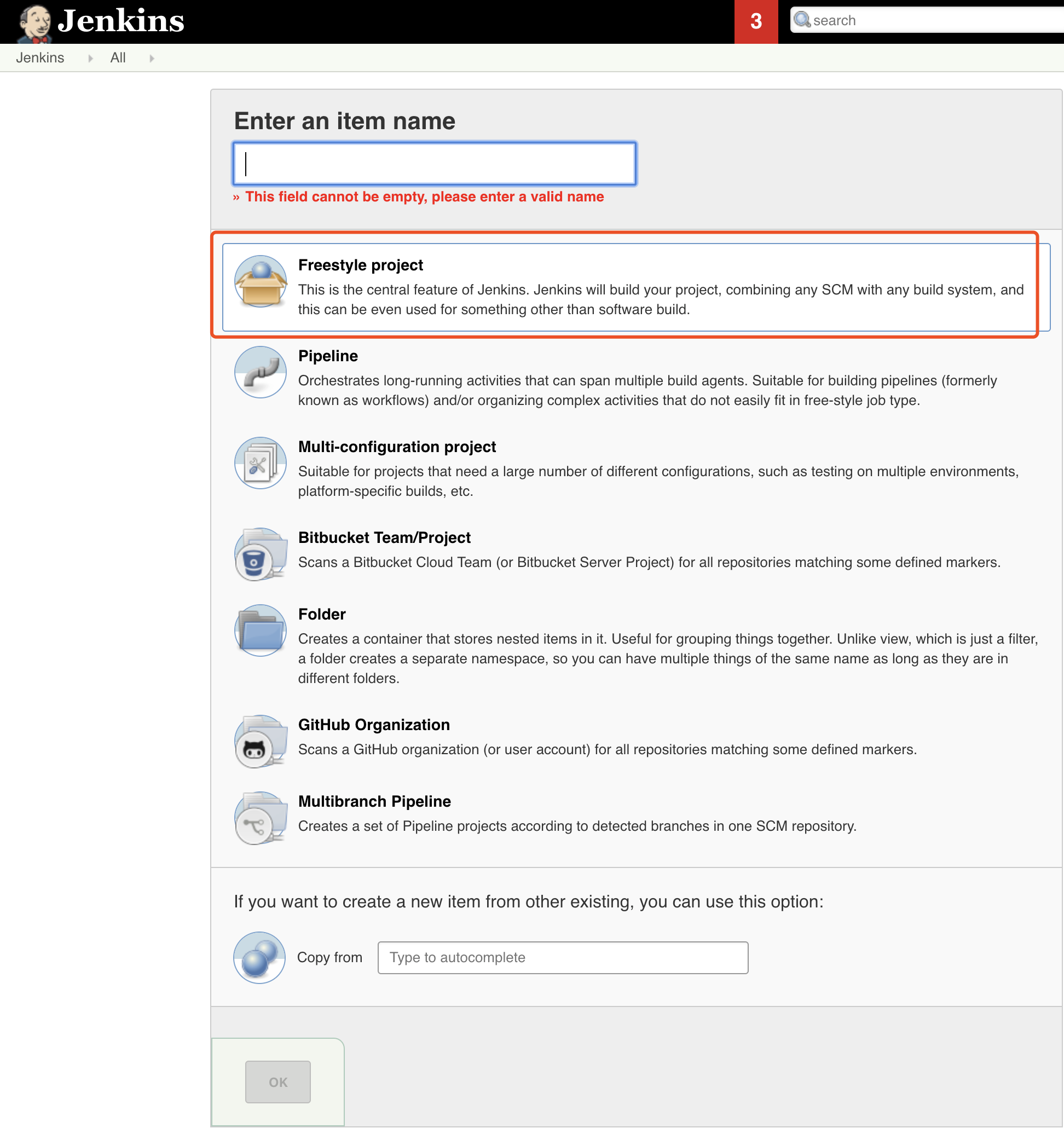Choose the Pipeline item title

pos(328,356)
